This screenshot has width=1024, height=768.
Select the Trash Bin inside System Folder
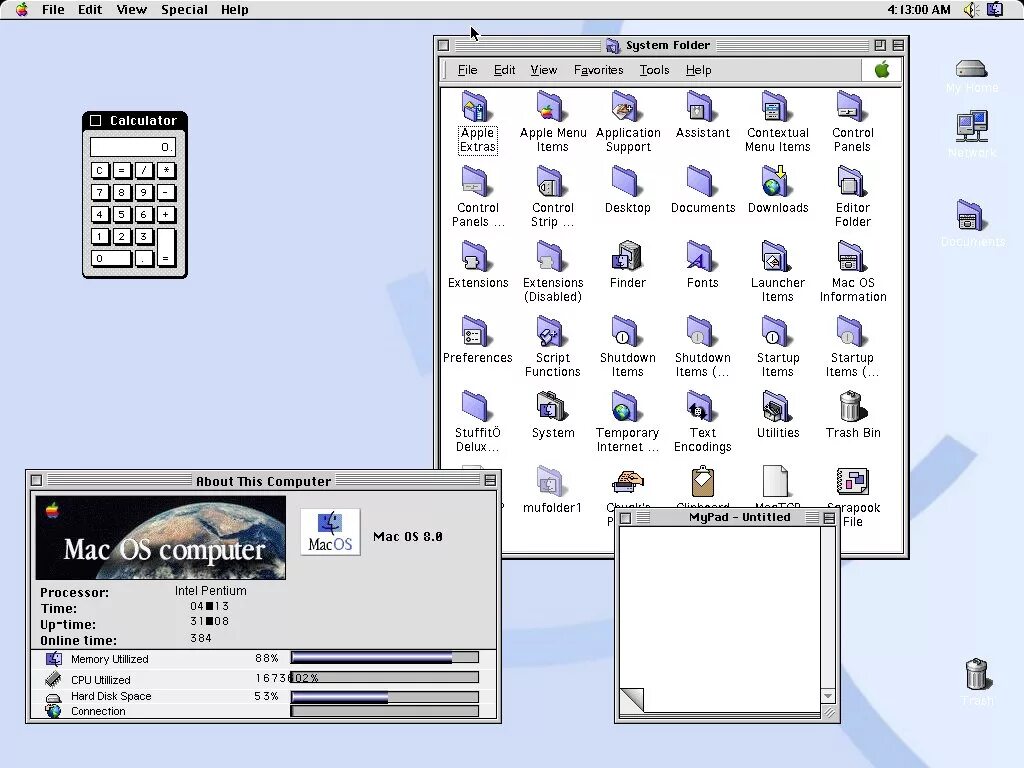coord(851,407)
